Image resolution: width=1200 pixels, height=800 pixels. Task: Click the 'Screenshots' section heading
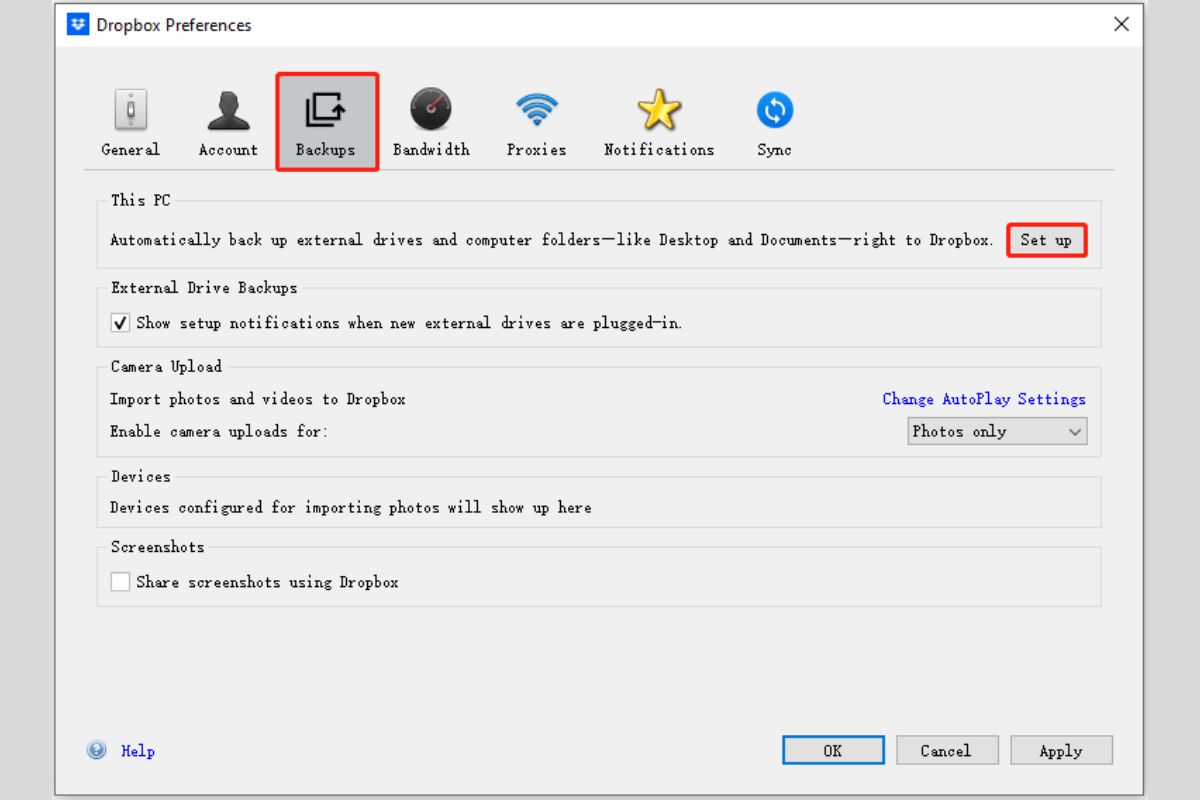(157, 547)
